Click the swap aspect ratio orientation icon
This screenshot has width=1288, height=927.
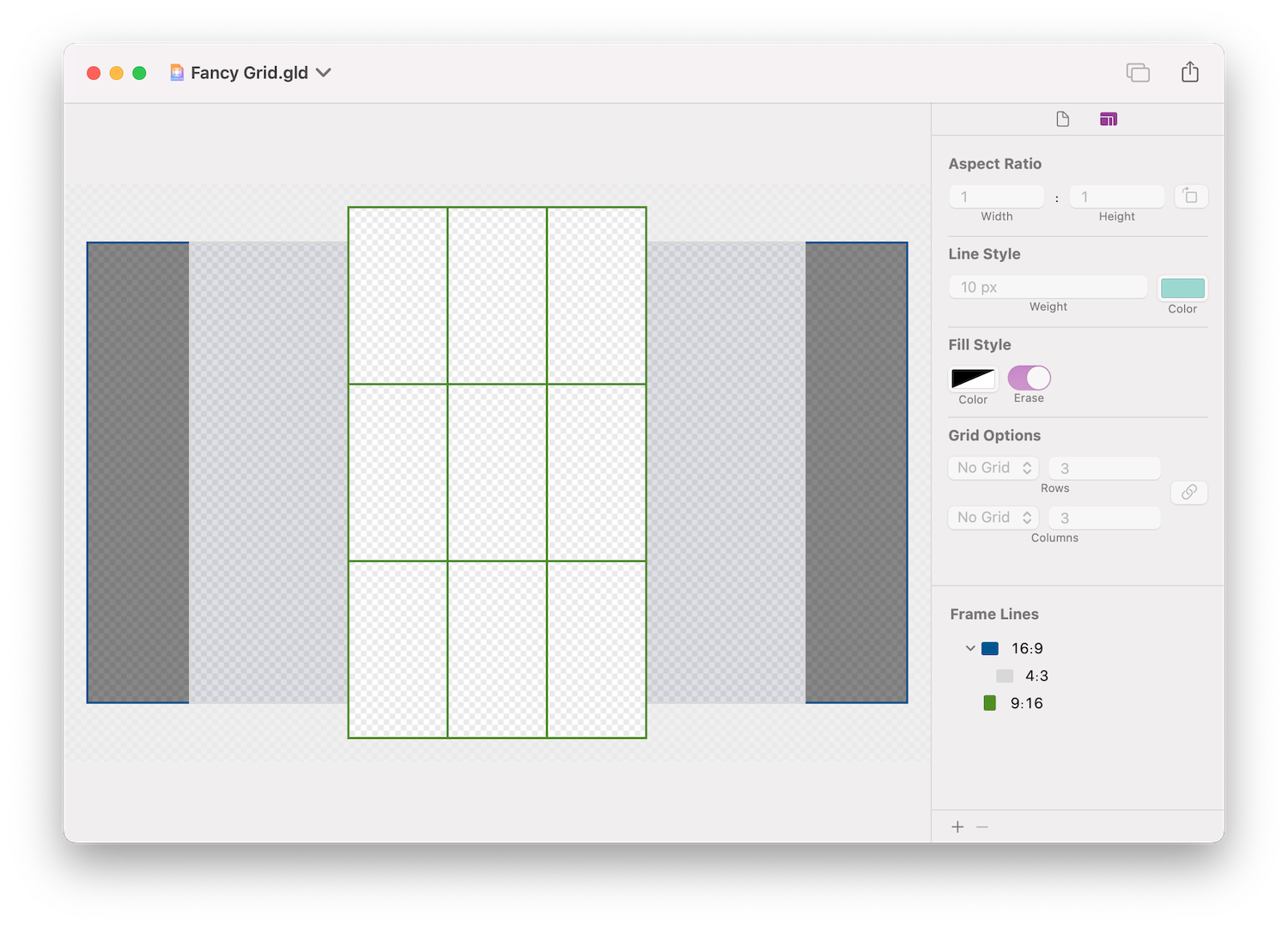pyautogui.click(x=1190, y=197)
